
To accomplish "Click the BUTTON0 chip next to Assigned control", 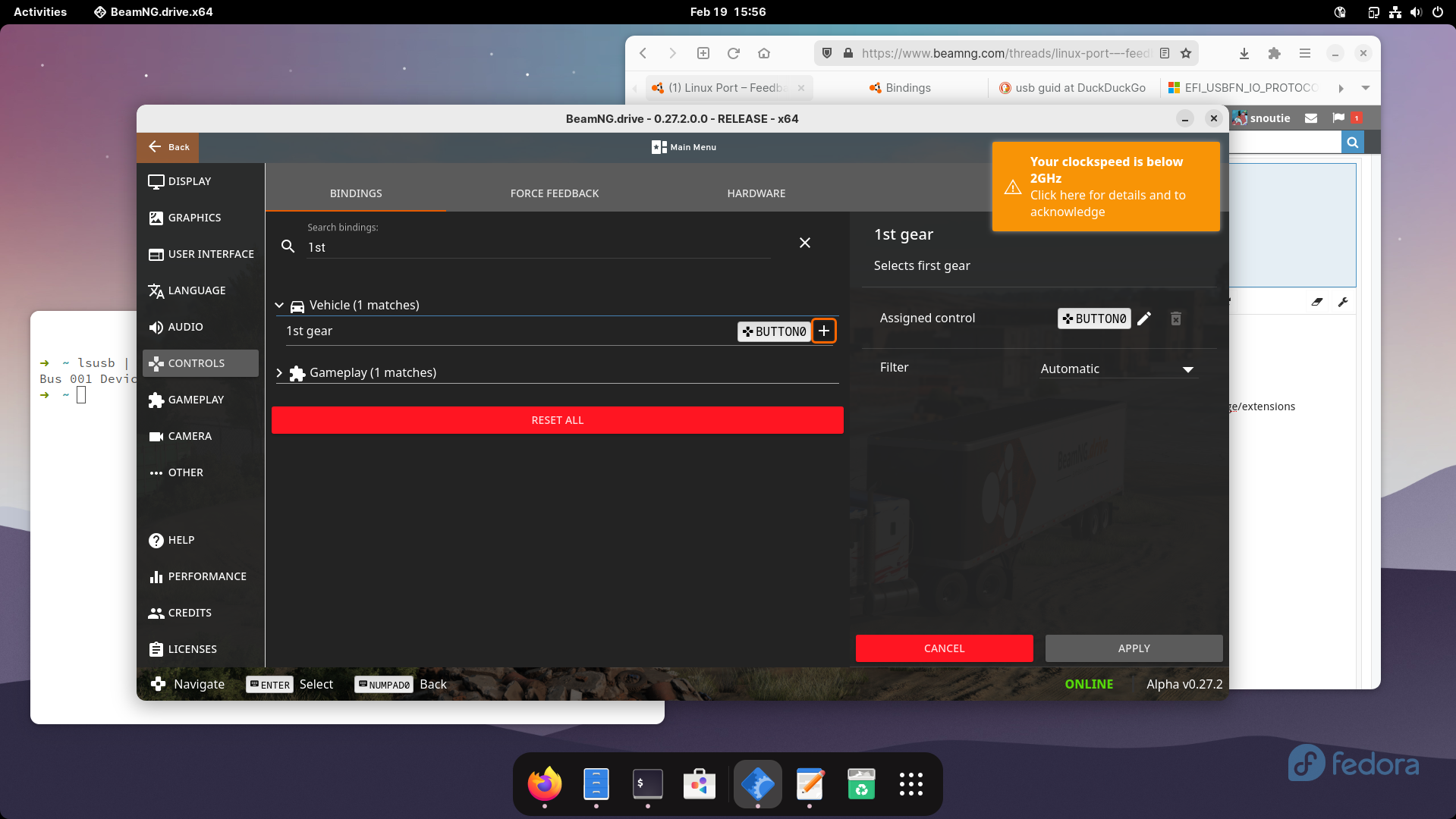I will click(x=1094, y=318).
